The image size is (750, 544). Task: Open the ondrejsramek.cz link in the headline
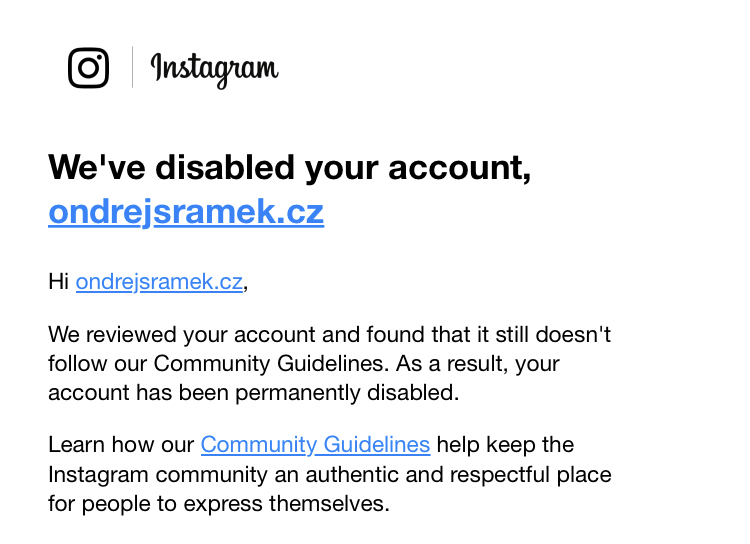pyautogui.click(x=186, y=211)
